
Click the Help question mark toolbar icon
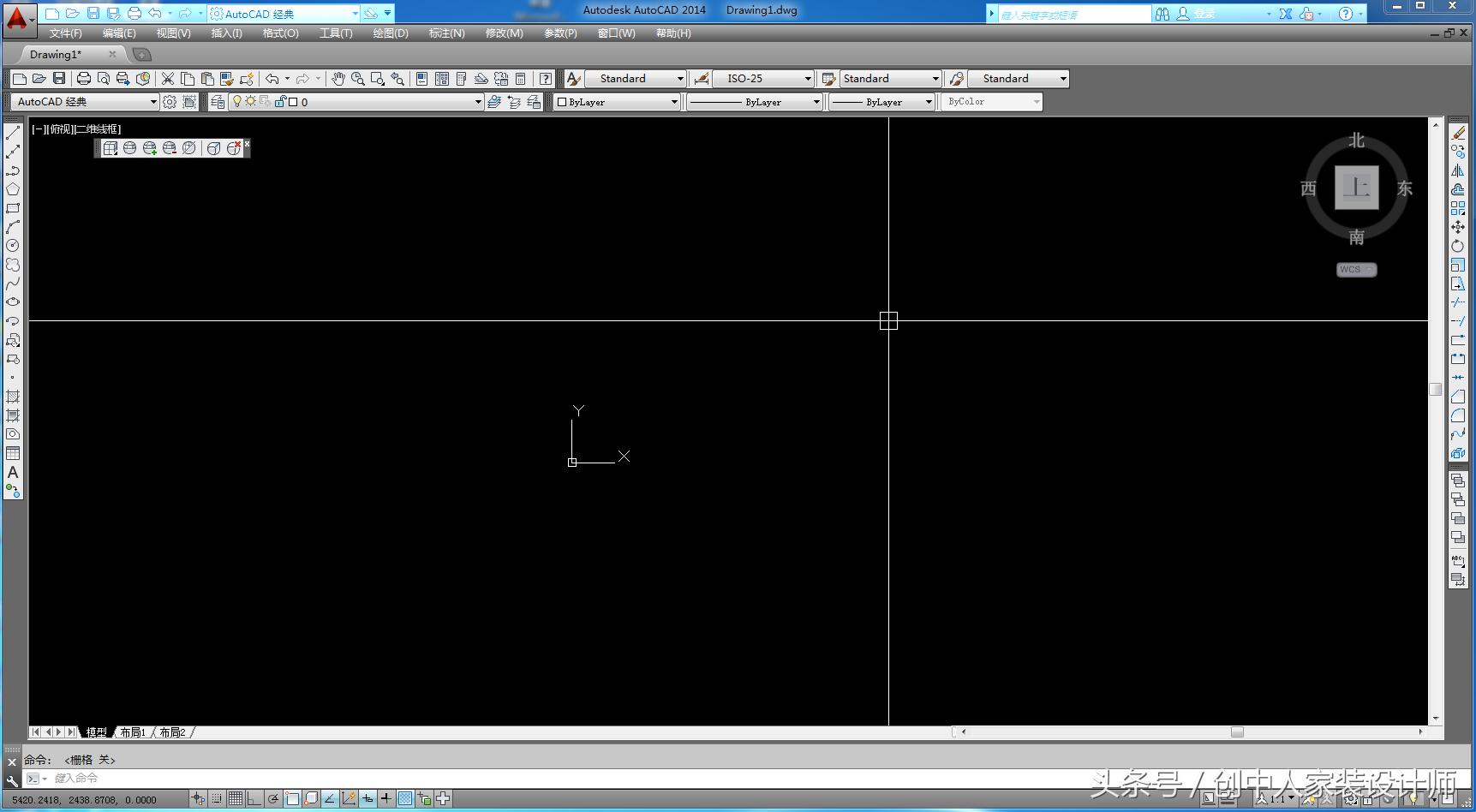pyautogui.click(x=546, y=79)
